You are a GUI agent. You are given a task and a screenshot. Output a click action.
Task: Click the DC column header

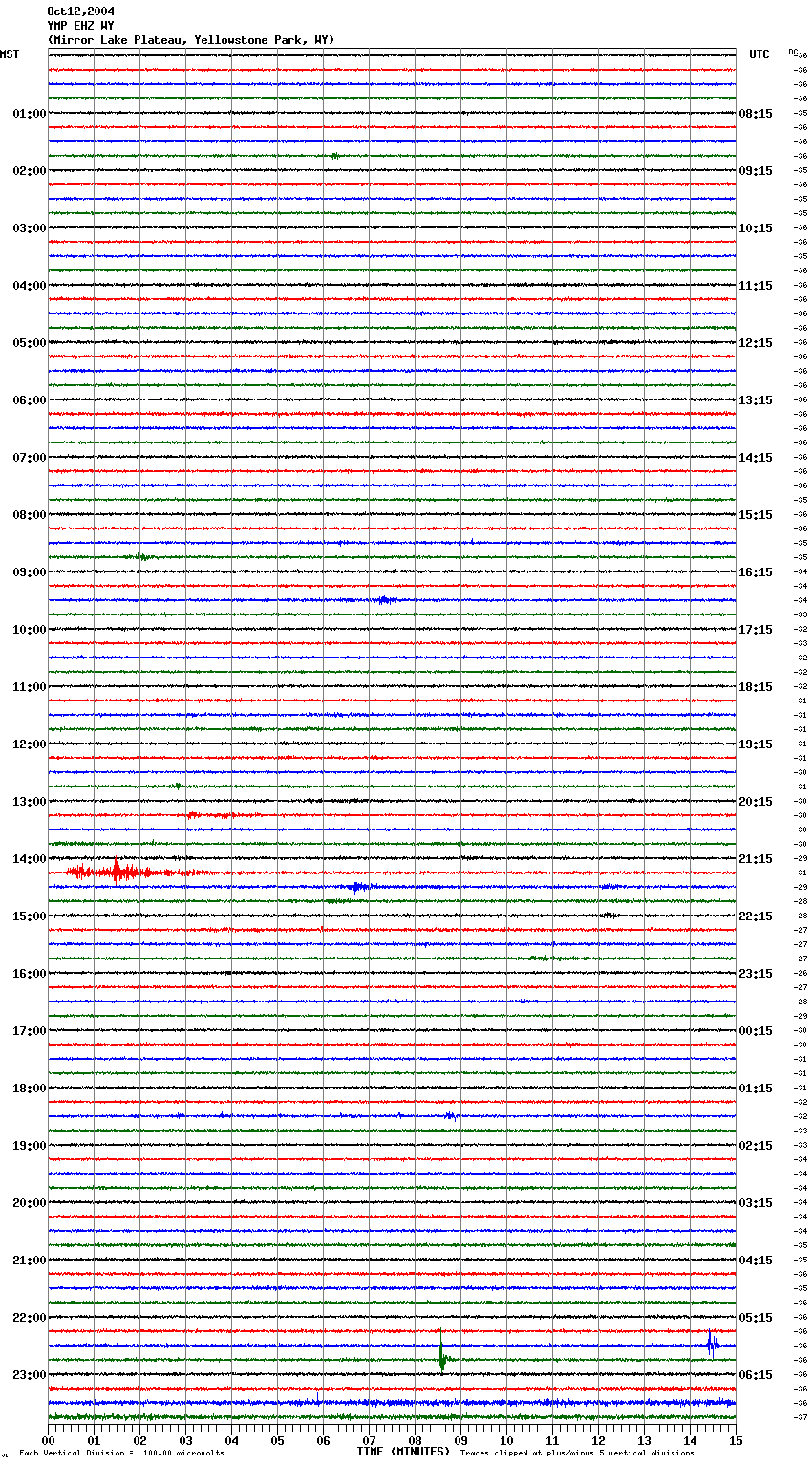point(793,52)
